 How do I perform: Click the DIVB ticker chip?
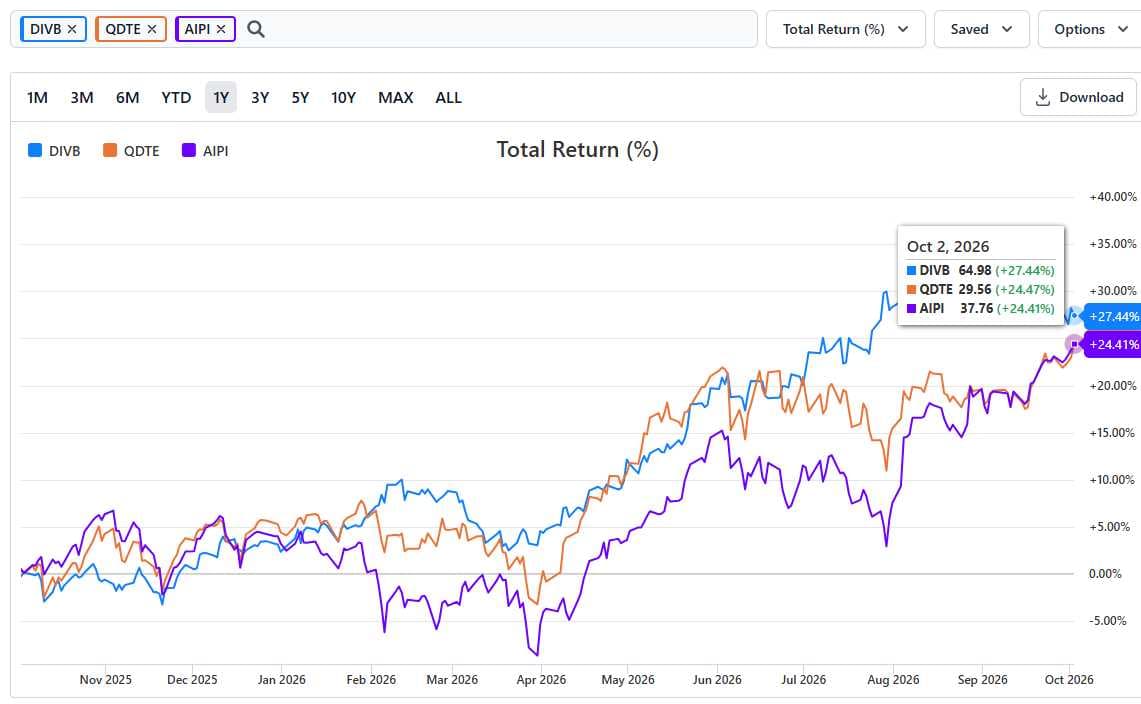(53, 29)
